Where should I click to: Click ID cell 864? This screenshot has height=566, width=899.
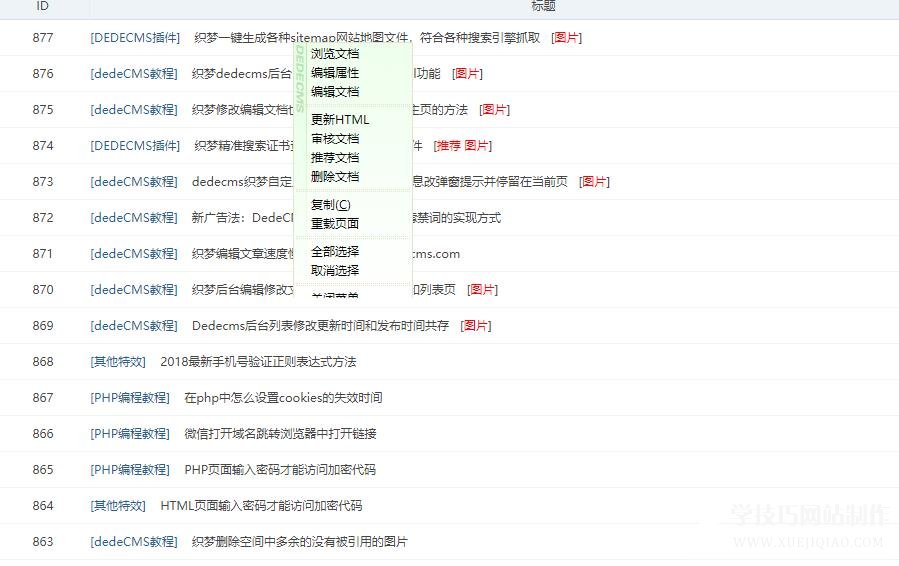tap(43, 506)
